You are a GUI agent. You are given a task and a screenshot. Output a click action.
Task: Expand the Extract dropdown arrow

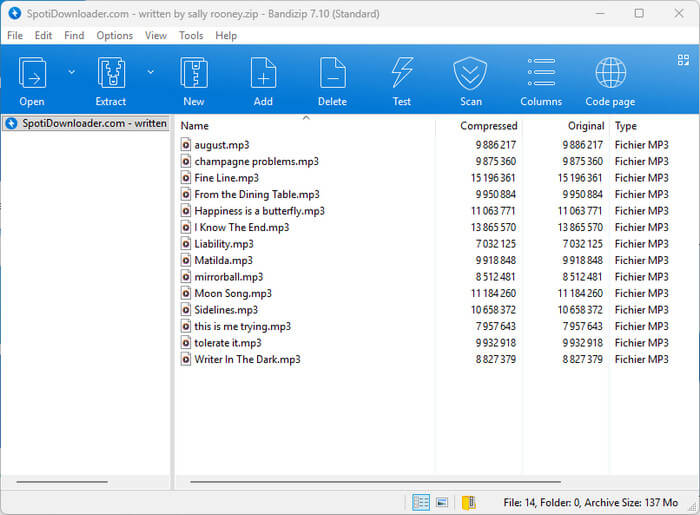[150, 72]
